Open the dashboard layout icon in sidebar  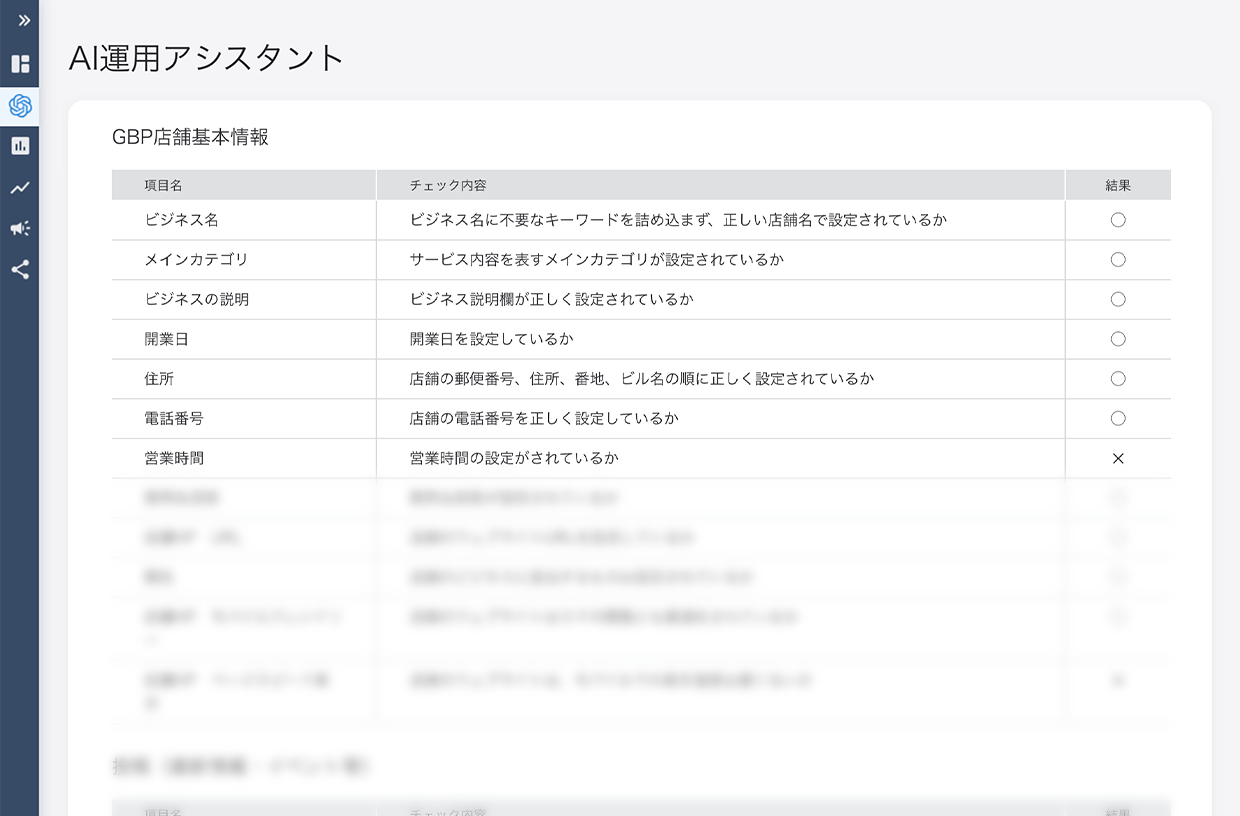click(20, 64)
